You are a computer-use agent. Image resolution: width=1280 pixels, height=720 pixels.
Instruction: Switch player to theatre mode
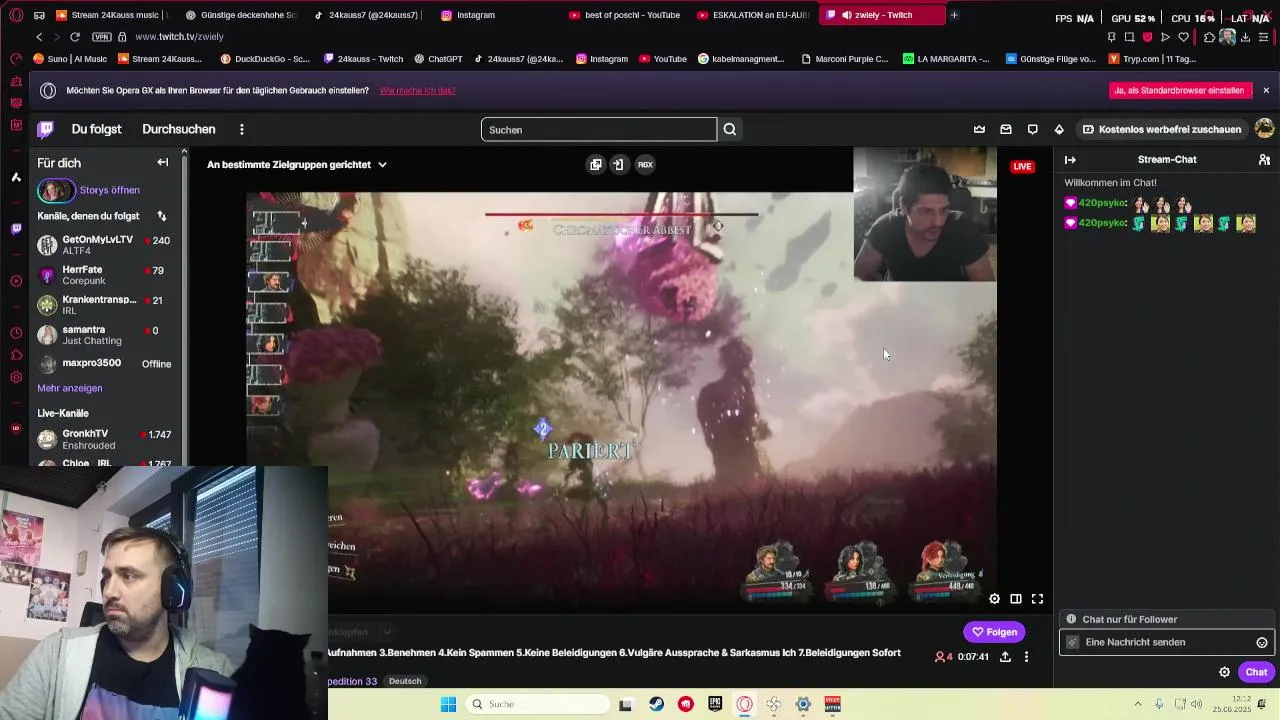1016,599
